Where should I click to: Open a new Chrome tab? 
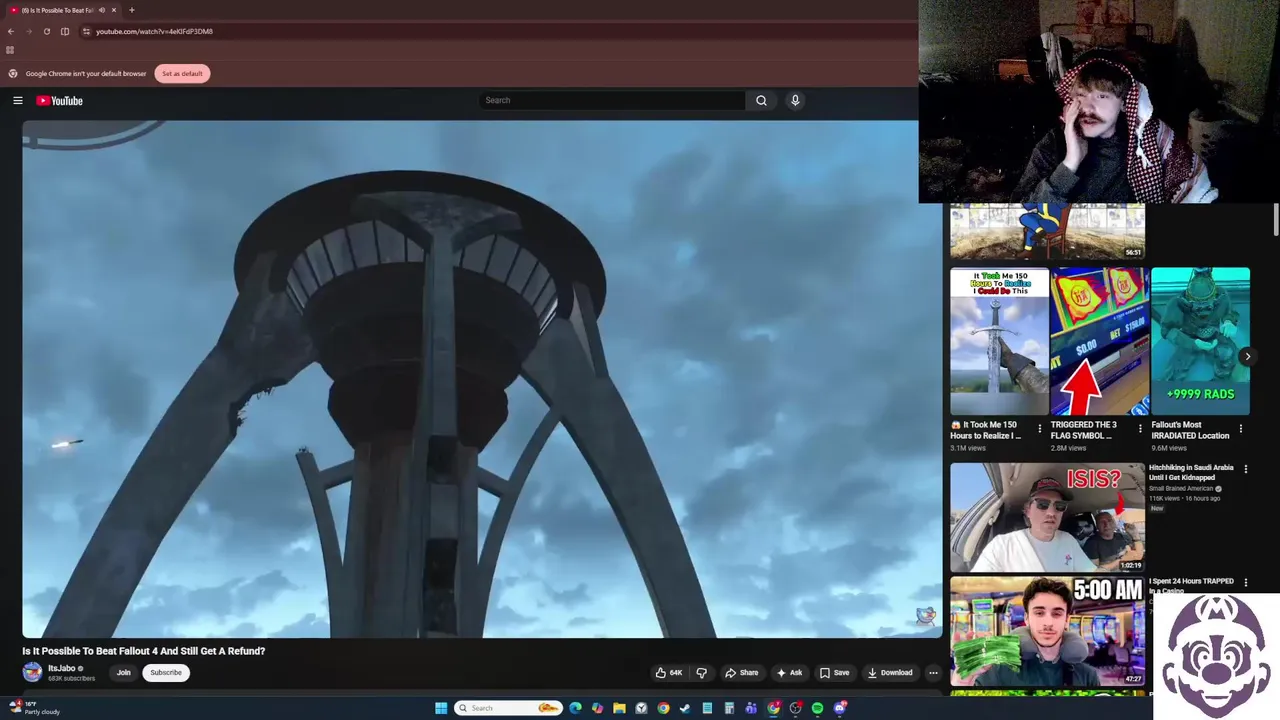point(132,10)
